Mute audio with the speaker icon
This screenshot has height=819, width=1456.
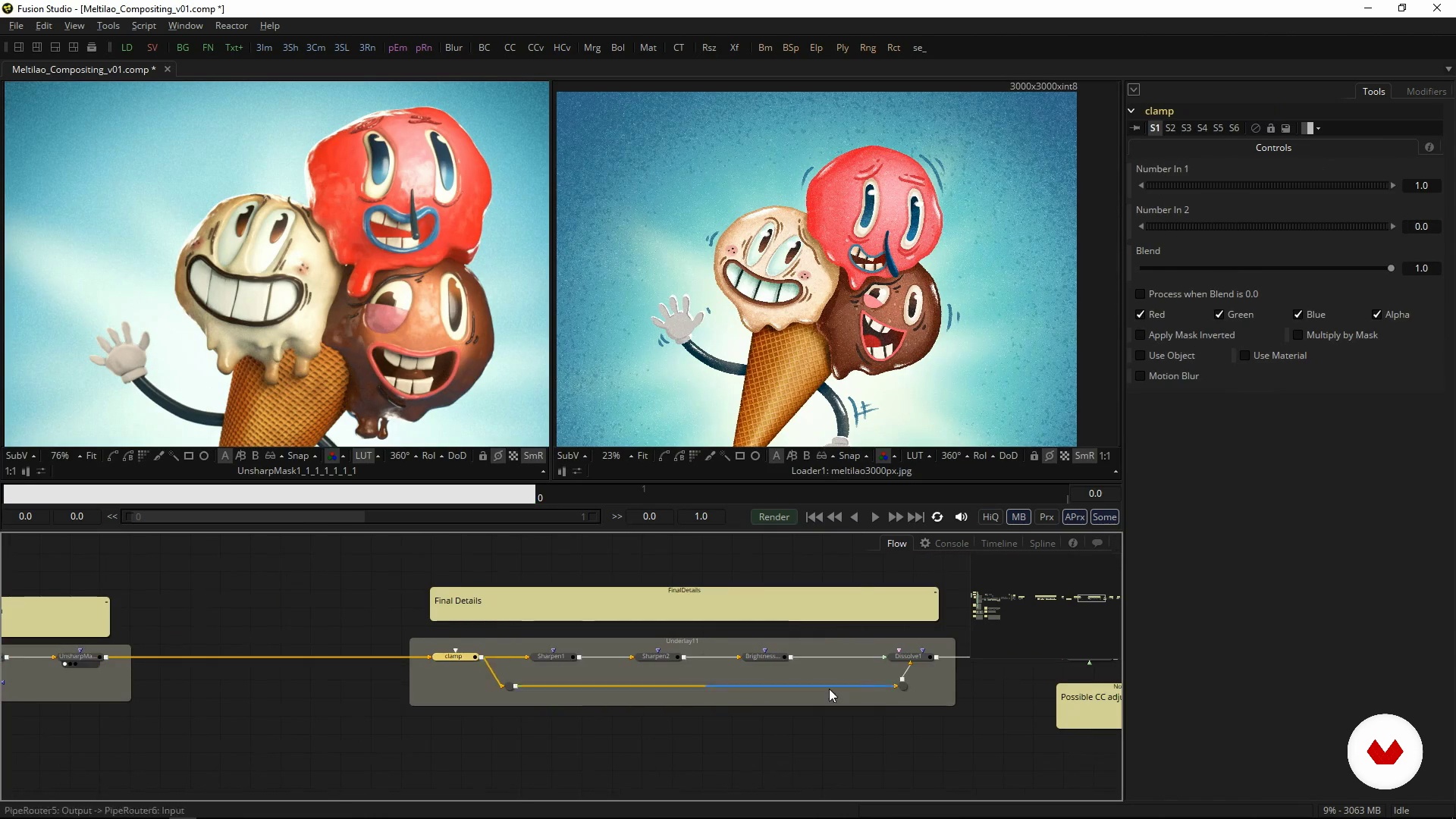click(961, 517)
